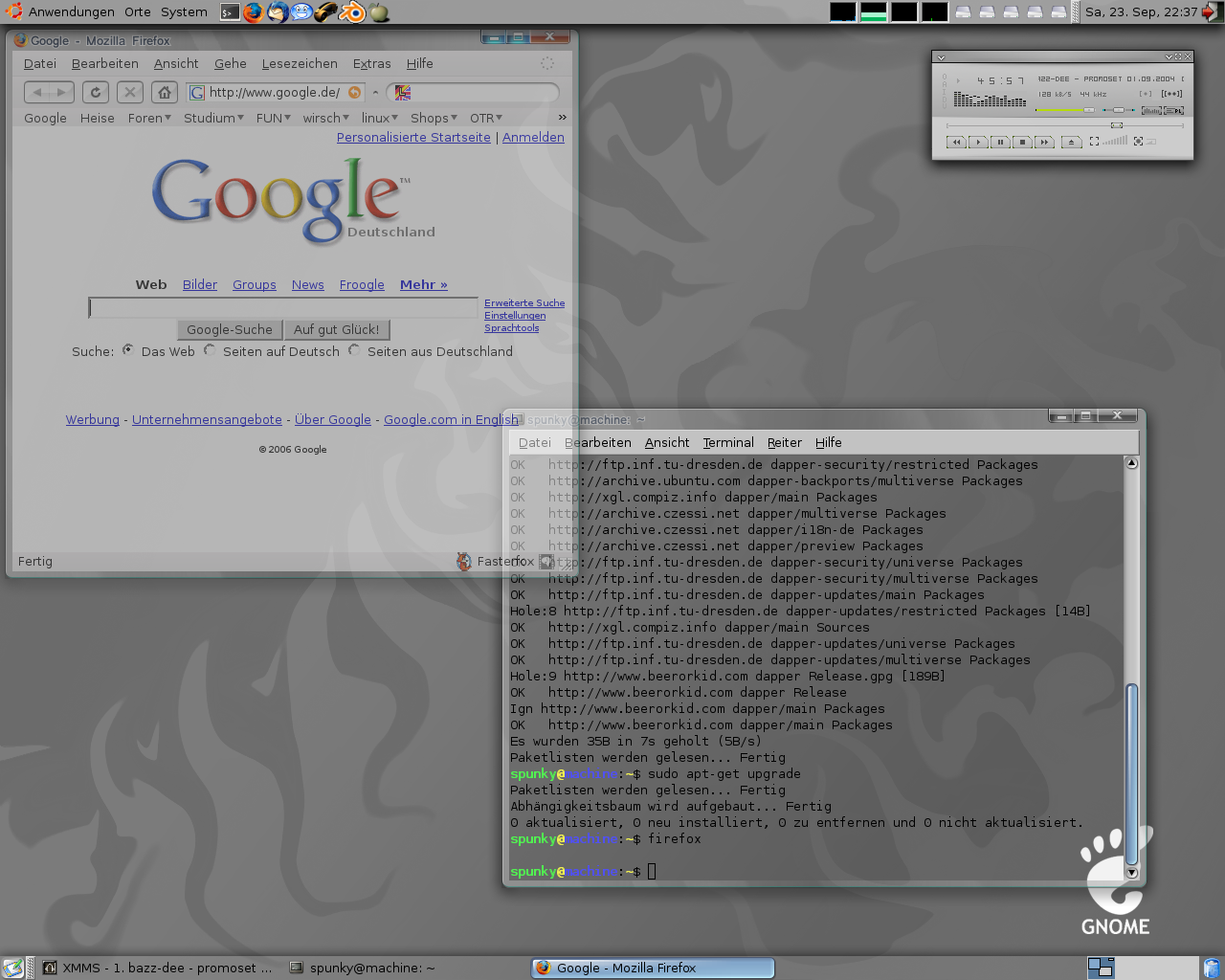Image resolution: width=1225 pixels, height=980 pixels.
Task: Pause playback in XMMS
Action: (x=1000, y=142)
